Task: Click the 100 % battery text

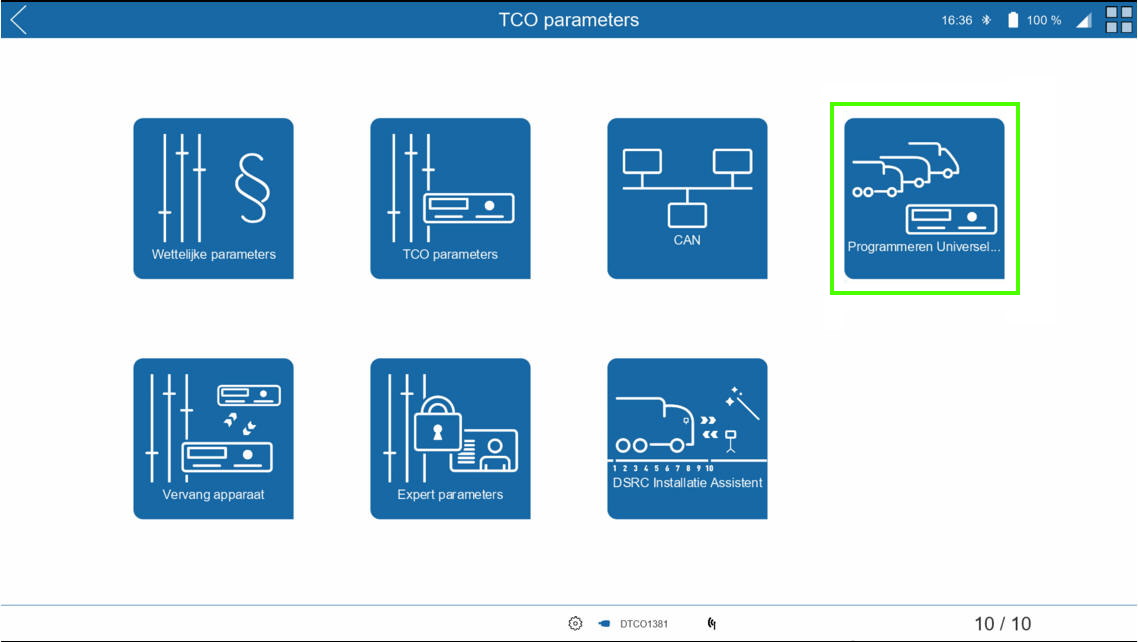Action: pos(1044,20)
